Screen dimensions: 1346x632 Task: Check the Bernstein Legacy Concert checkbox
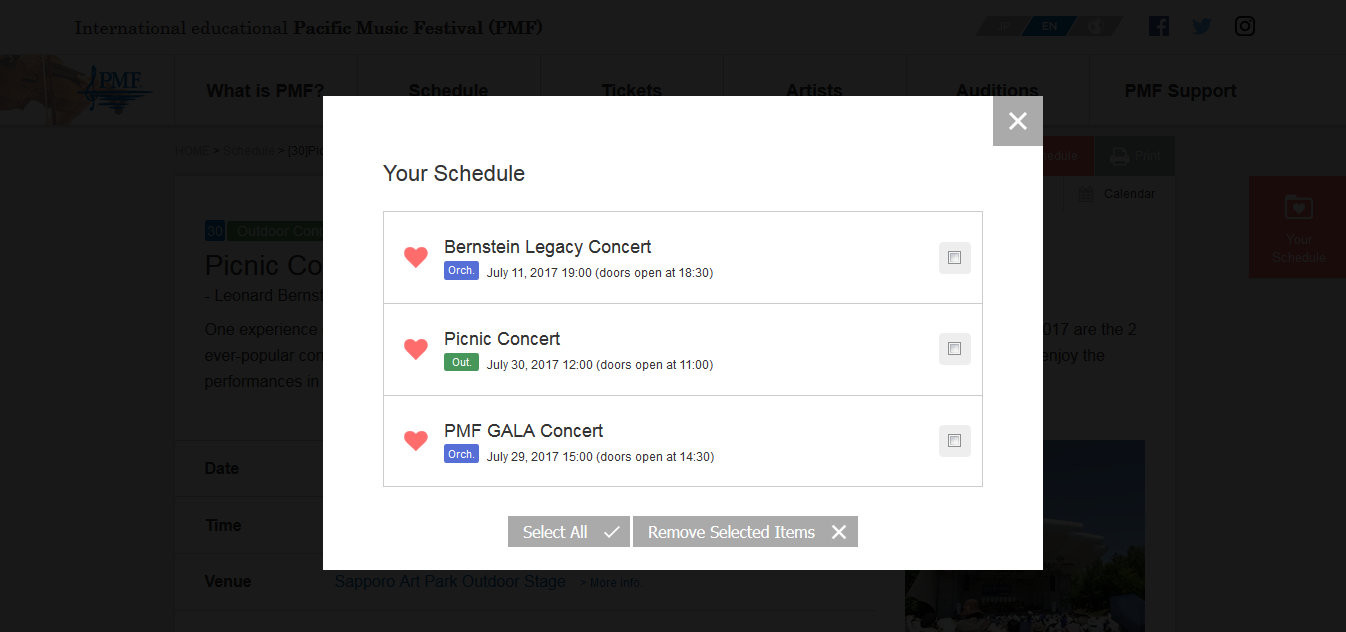[x=955, y=258]
